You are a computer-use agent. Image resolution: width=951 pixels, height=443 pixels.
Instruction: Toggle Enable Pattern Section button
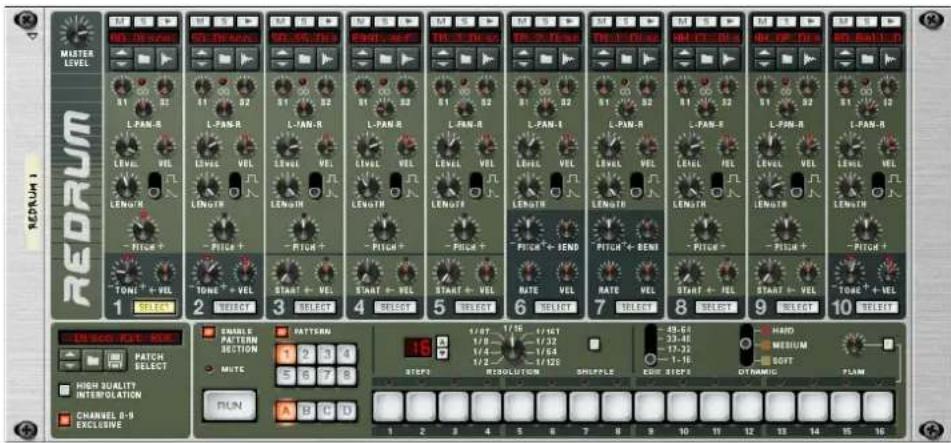(x=209, y=331)
